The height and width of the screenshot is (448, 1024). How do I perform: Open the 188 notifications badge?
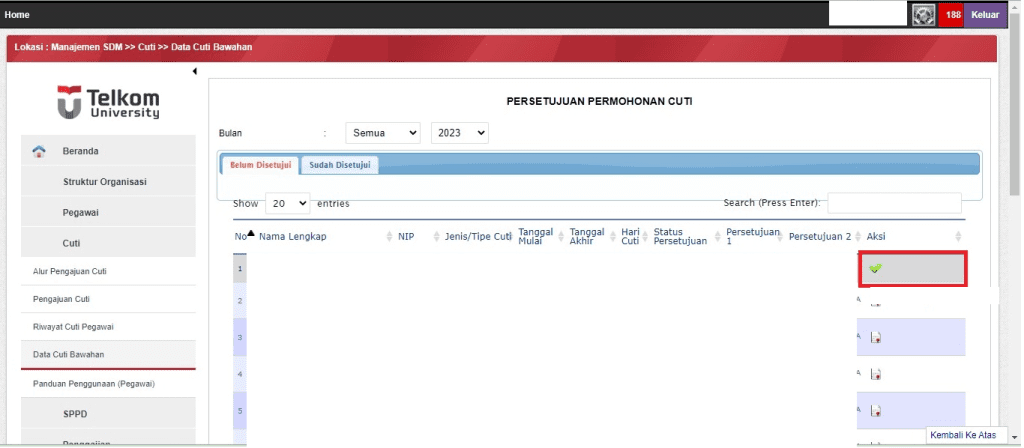[953, 14]
